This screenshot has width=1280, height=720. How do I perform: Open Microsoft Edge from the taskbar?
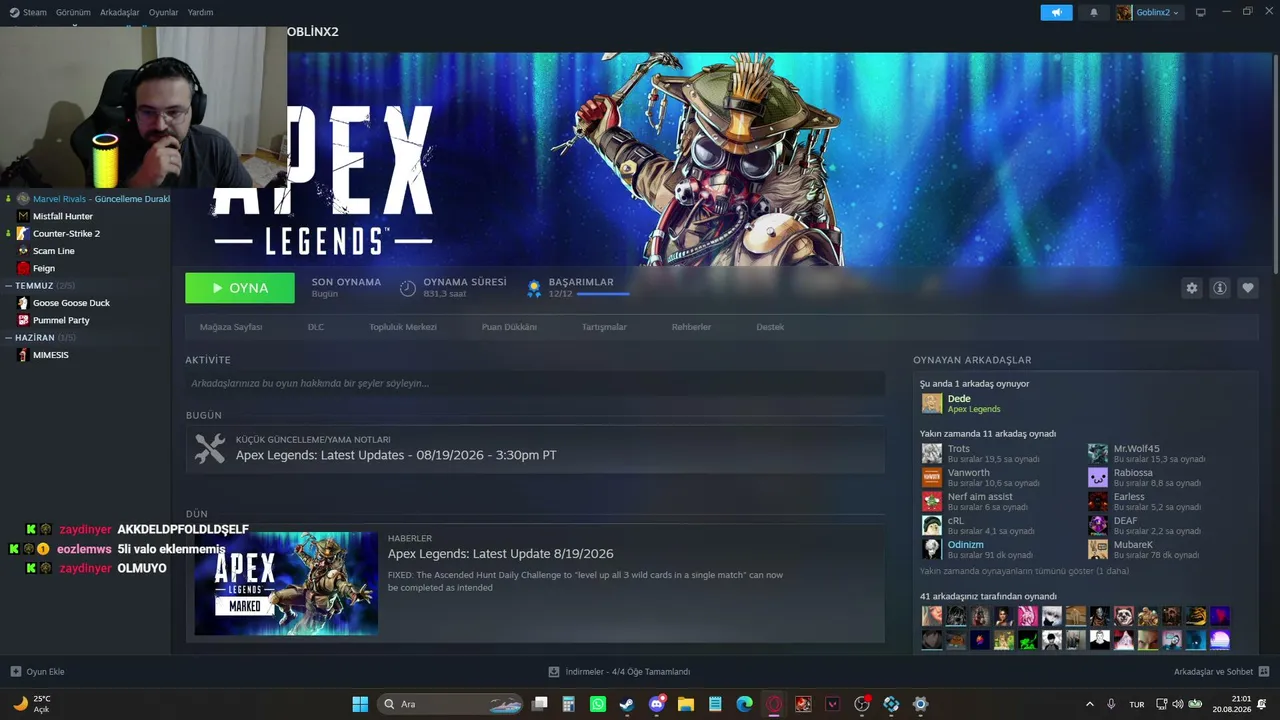coord(745,704)
